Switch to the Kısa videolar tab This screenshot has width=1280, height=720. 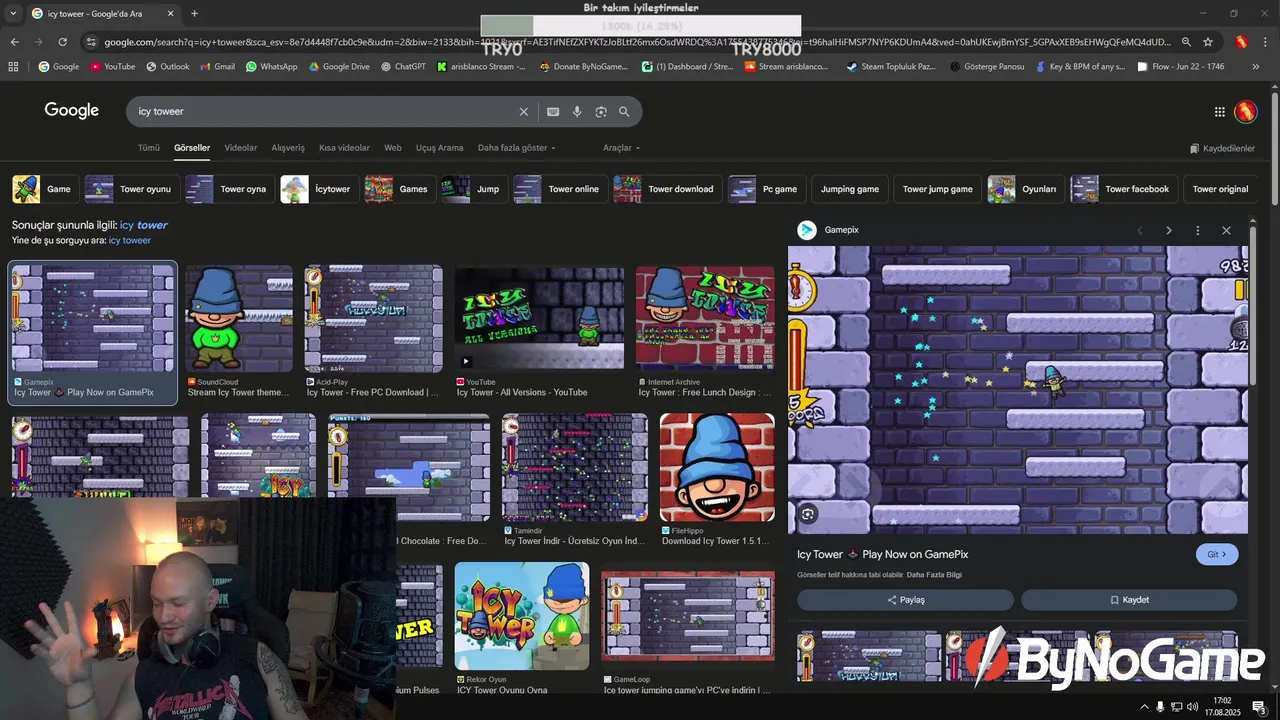(x=344, y=148)
